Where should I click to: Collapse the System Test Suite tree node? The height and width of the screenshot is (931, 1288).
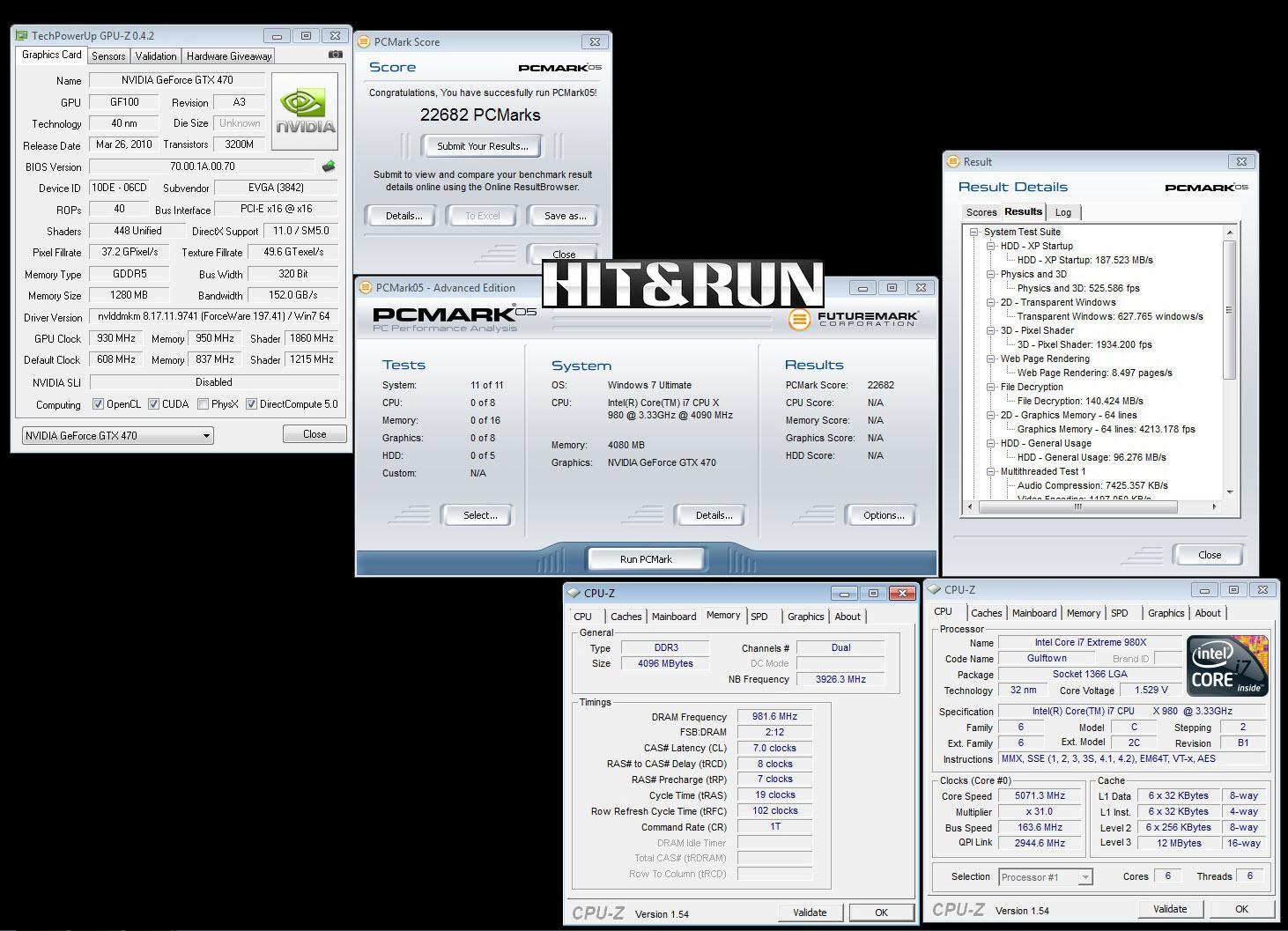[974, 233]
